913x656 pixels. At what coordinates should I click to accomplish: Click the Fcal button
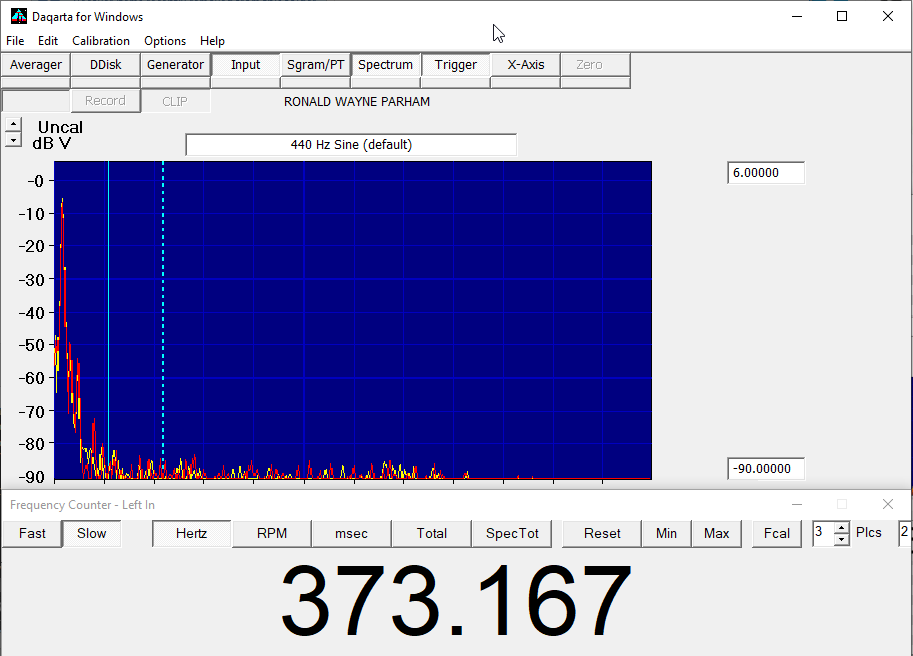point(777,533)
